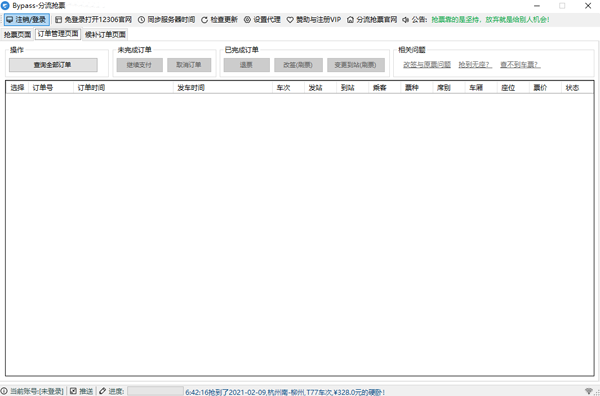Viewport: 600px width, 396px height.
Task: Click the clock icon 同步服务器时间
Action: [141, 20]
